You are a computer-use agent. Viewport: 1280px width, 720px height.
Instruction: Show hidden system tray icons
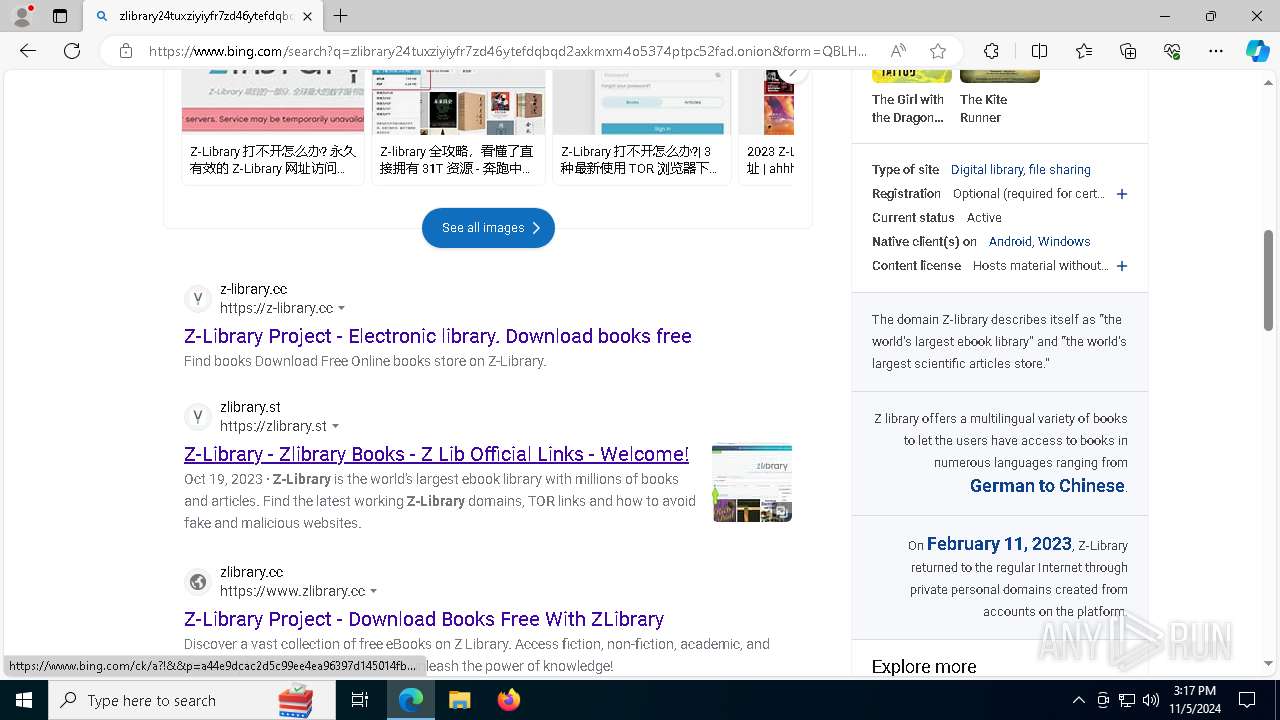click(x=1078, y=700)
